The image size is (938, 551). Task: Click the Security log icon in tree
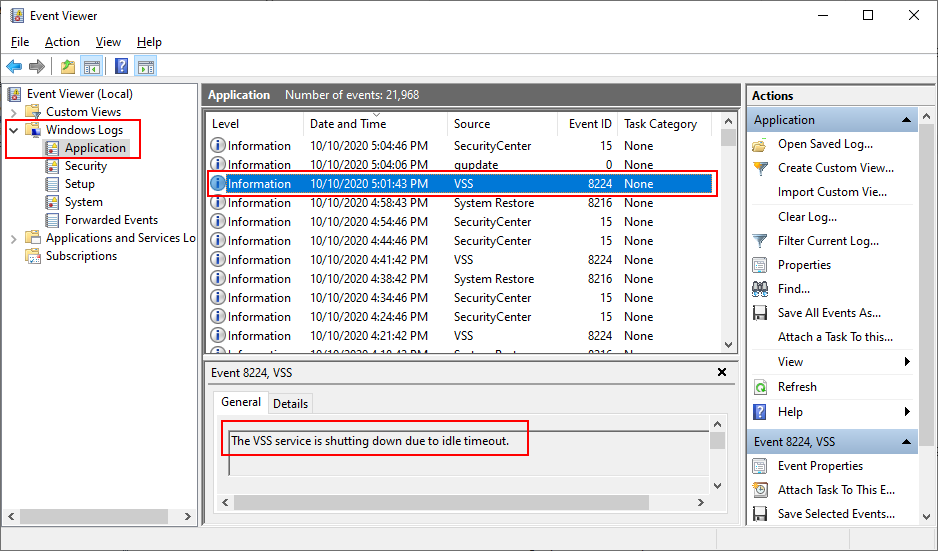pyautogui.click(x=53, y=166)
